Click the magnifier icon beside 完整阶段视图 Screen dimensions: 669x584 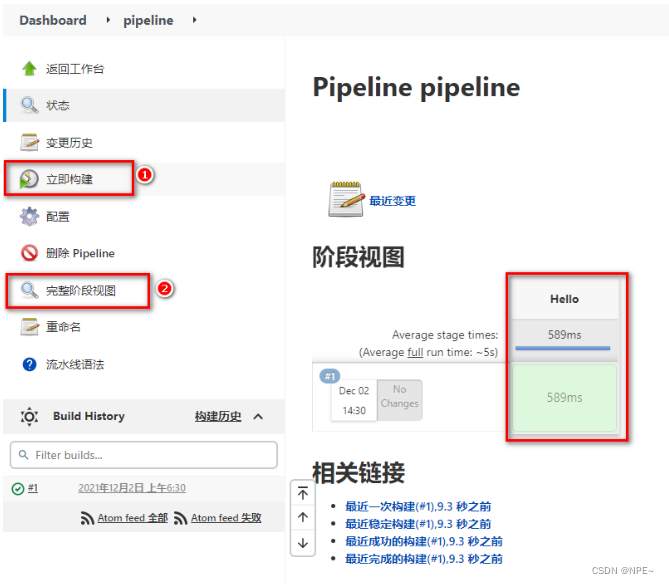point(29,291)
